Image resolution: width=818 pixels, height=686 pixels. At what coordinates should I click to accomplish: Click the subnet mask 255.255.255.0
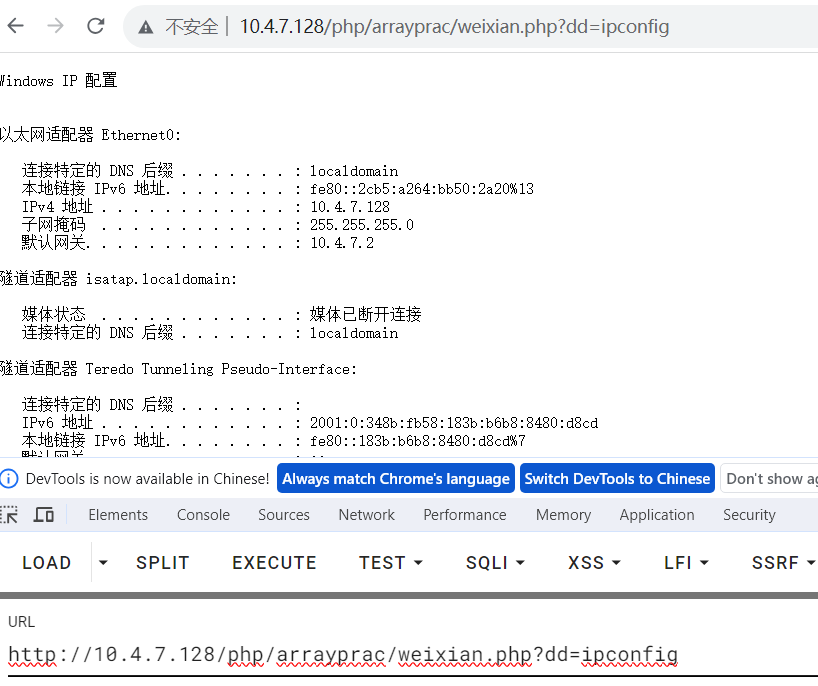coord(362,225)
